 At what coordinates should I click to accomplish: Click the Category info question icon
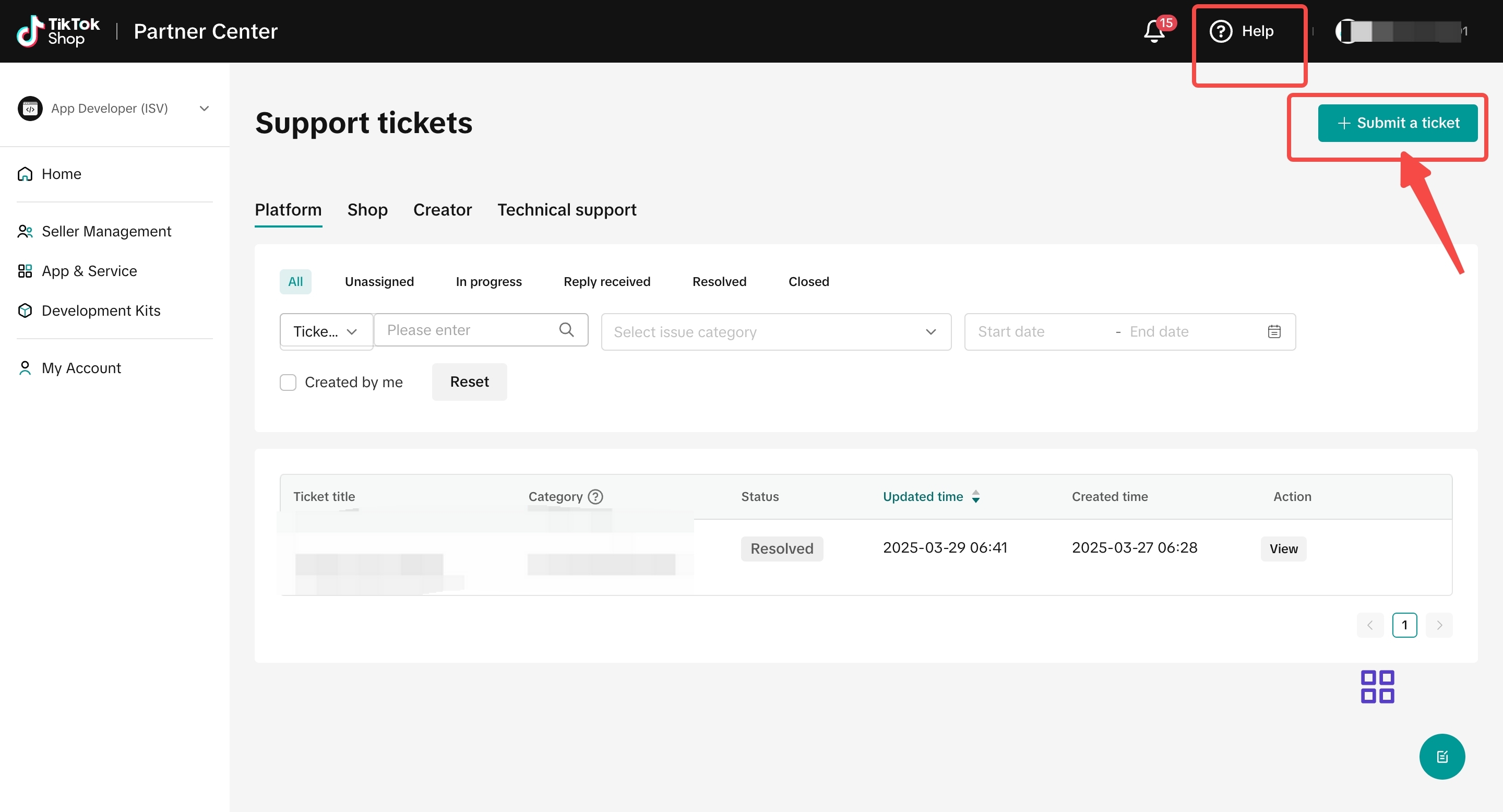(x=595, y=496)
